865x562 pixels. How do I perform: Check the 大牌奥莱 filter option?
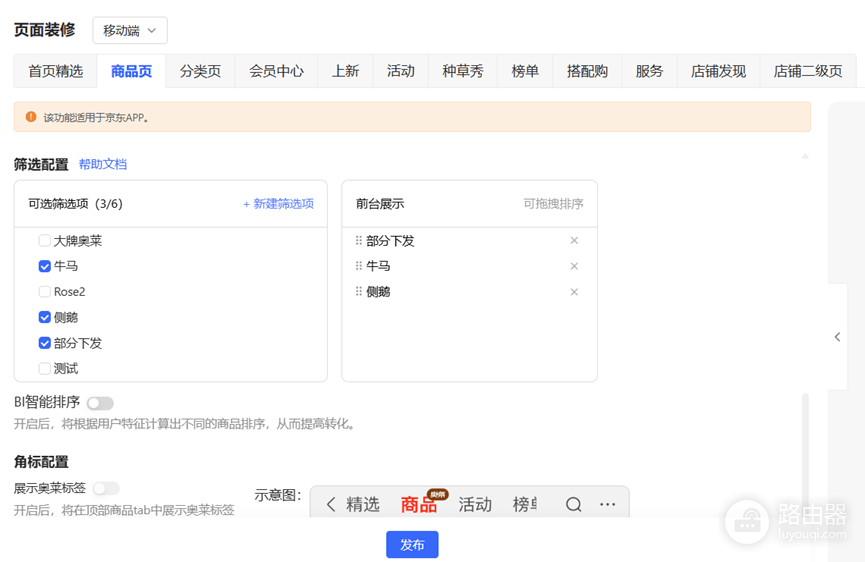(x=45, y=240)
